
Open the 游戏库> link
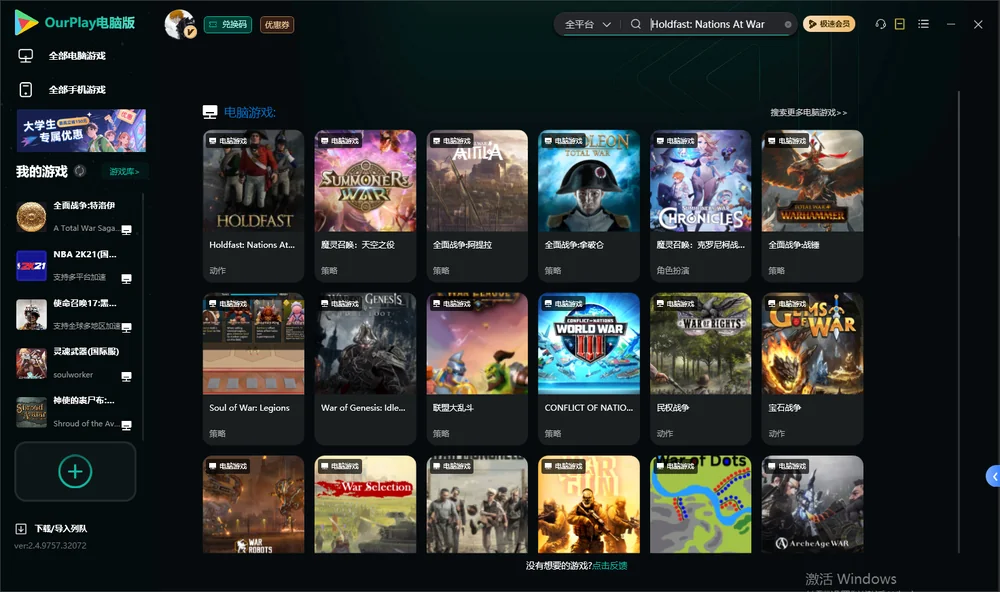click(x=124, y=171)
